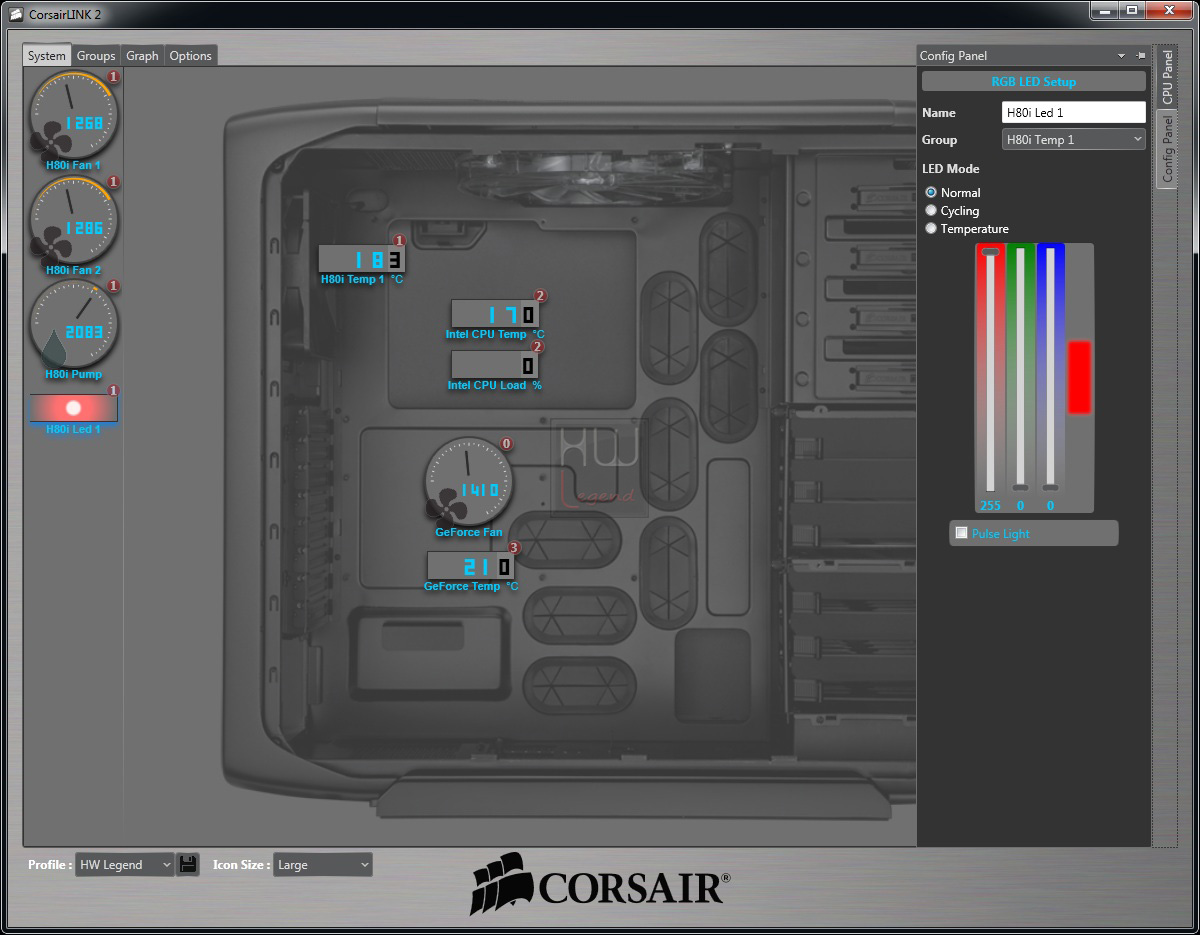This screenshot has height=935, width=1200.
Task: Maximize the CorsairLINK 2 window
Action: pos(1132,10)
